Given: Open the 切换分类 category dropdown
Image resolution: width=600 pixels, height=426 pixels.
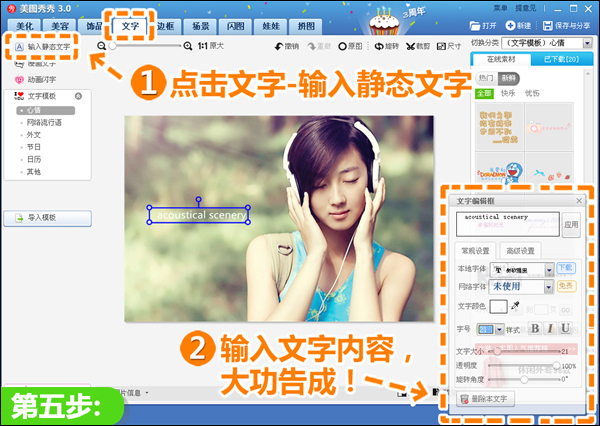Looking at the screenshot, I should [587, 43].
